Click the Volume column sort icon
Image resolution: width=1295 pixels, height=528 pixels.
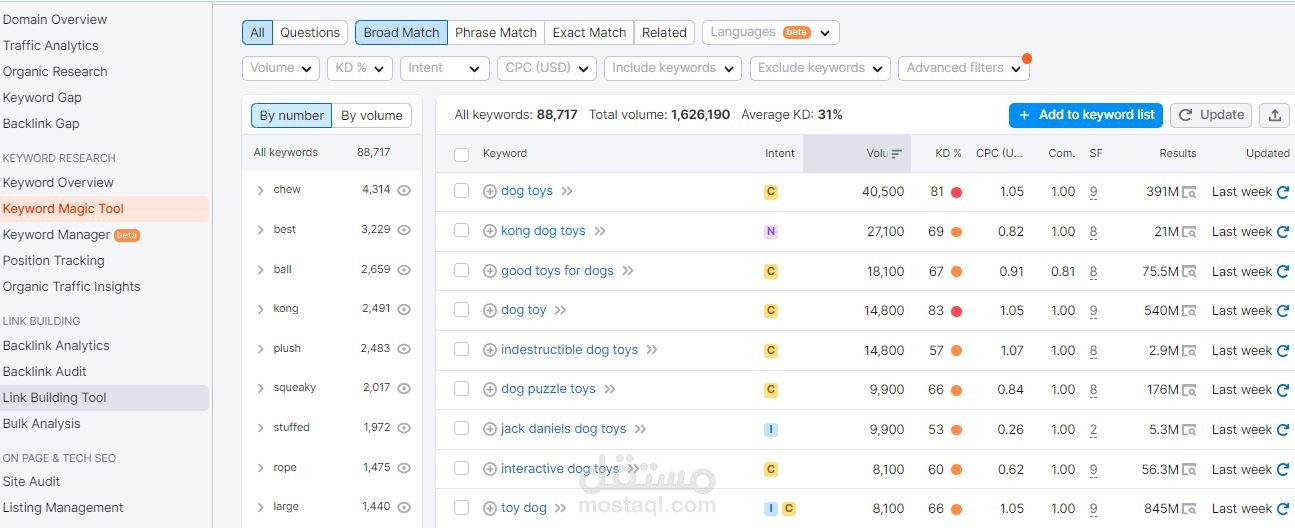point(897,154)
